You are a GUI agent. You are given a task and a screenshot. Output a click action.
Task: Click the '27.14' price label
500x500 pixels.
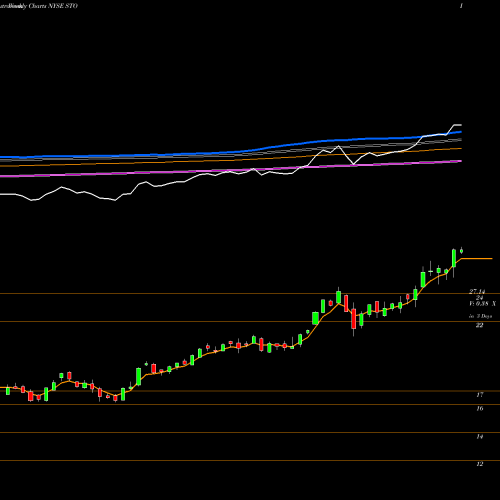click(477, 292)
